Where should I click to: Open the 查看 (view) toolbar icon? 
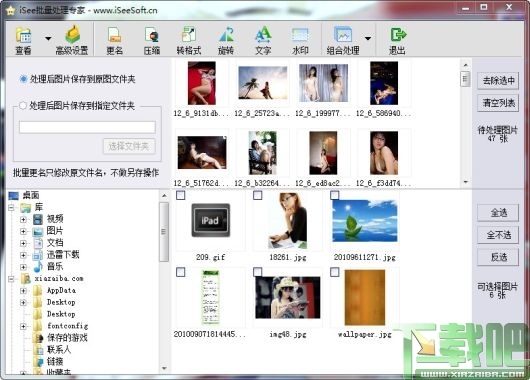pos(23,40)
